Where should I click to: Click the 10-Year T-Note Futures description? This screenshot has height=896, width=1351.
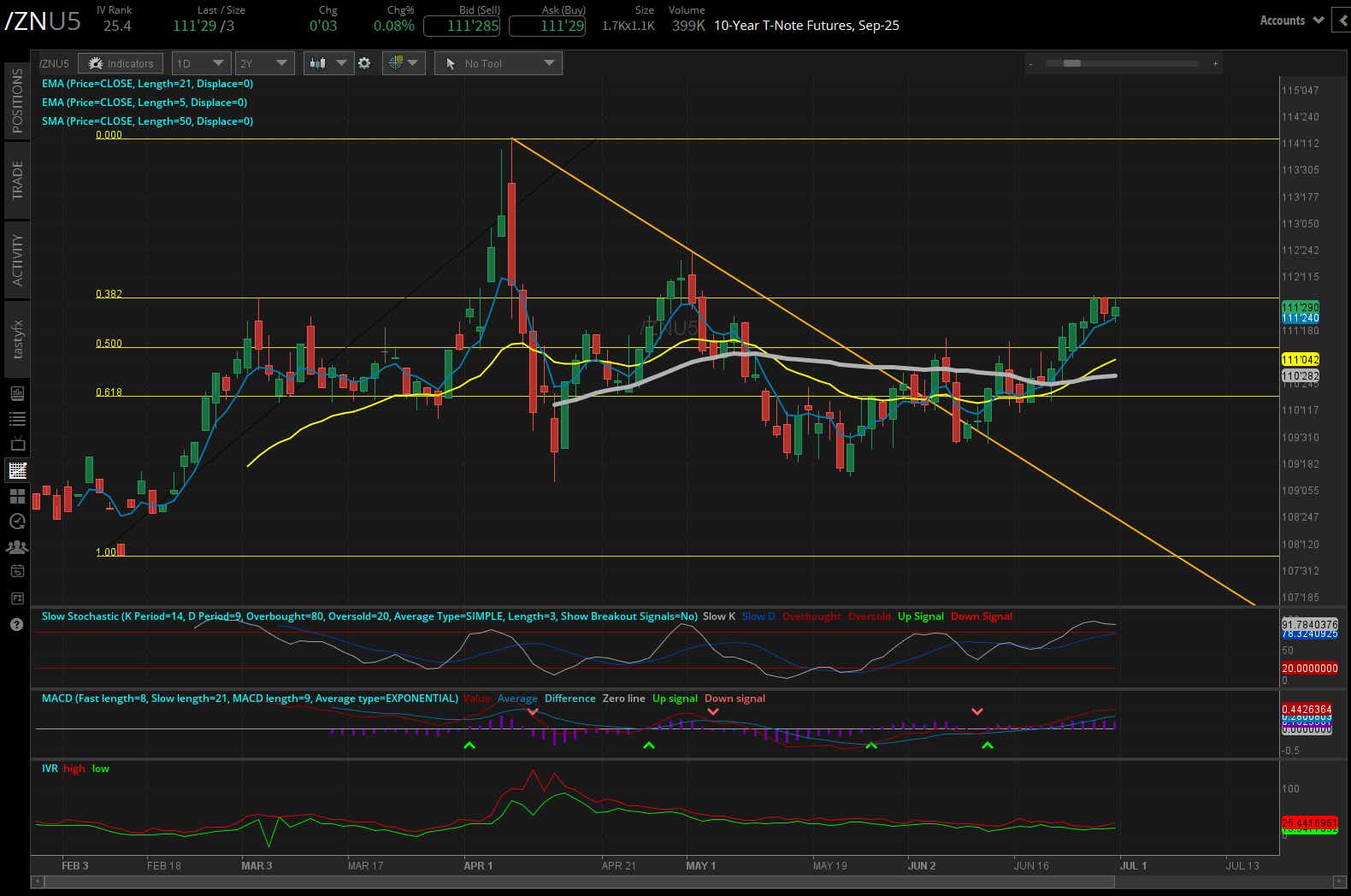(806, 26)
